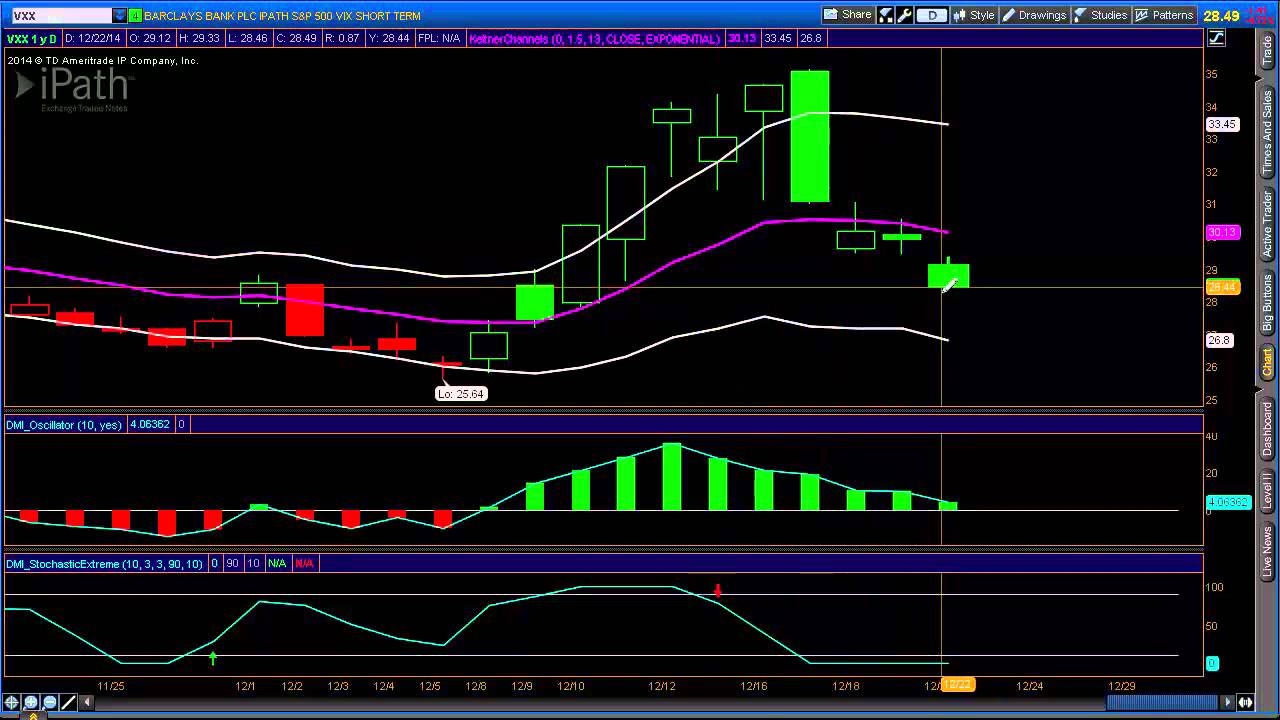This screenshot has width=1280, height=720.
Task: Open the Share menu
Action: click(x=847, y=15)
